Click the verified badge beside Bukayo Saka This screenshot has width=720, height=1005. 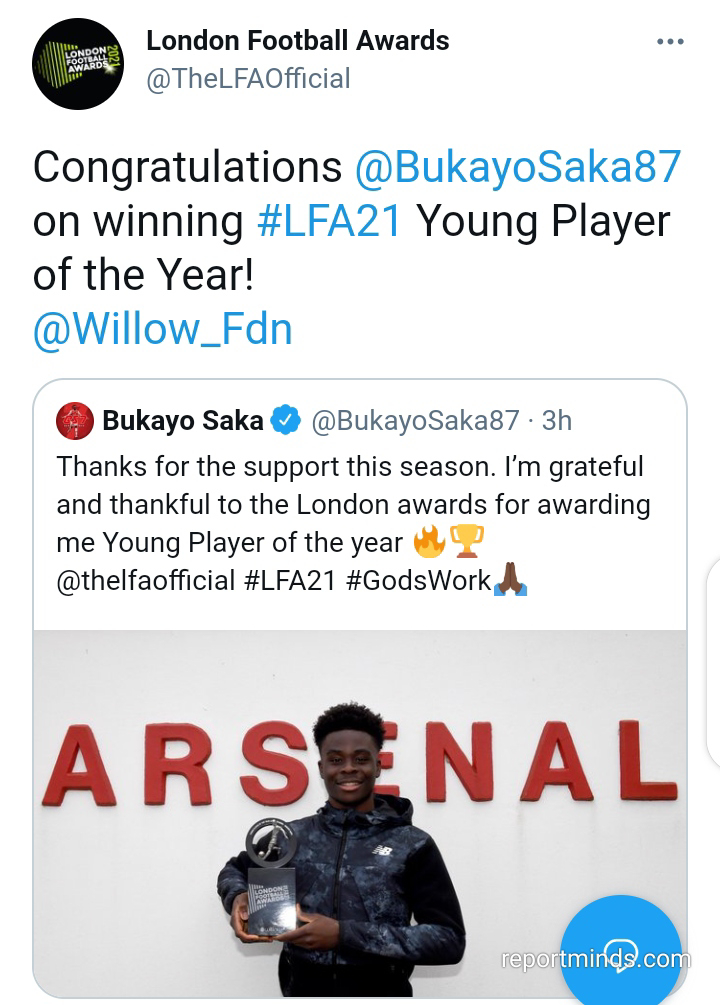tap(287, 420)
